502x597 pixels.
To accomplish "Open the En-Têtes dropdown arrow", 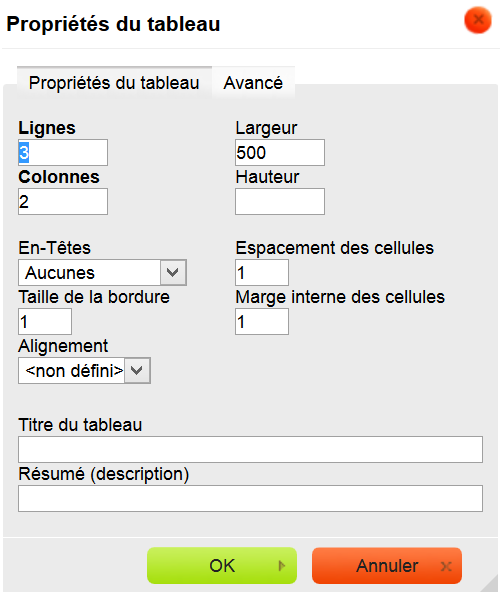I will tap(173, 273).
